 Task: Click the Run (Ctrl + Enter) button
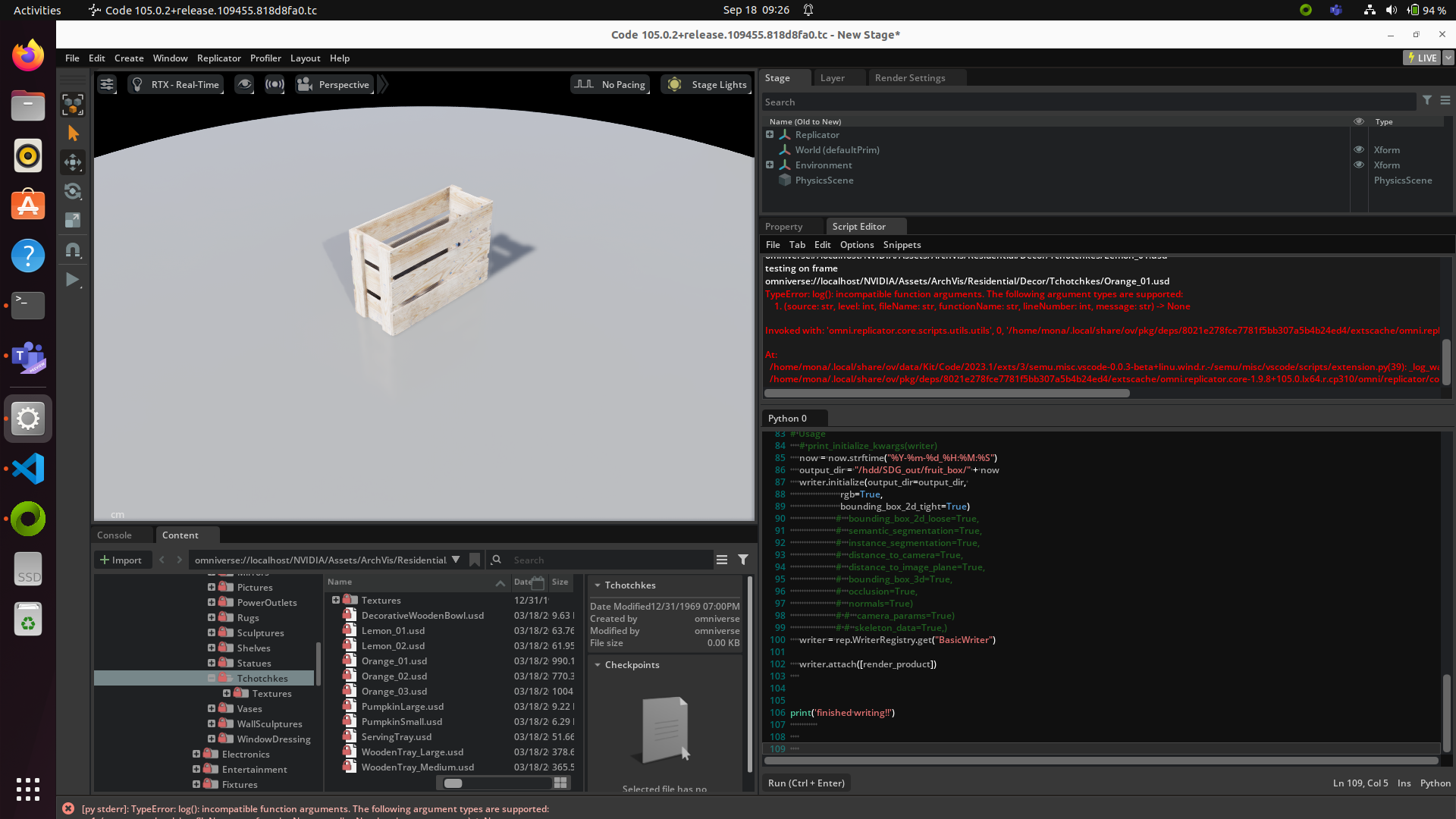pyautogui.click(x=806, y=783)
